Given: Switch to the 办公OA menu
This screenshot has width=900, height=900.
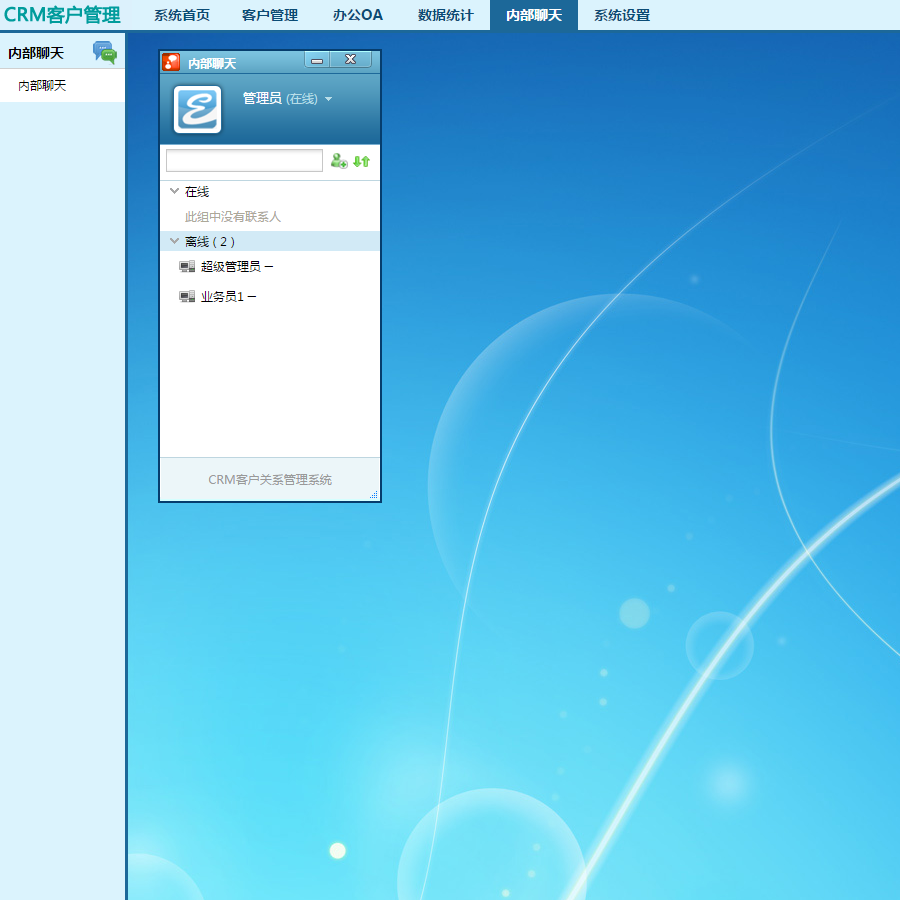Looking at the screenshot, I should point(358,15).
